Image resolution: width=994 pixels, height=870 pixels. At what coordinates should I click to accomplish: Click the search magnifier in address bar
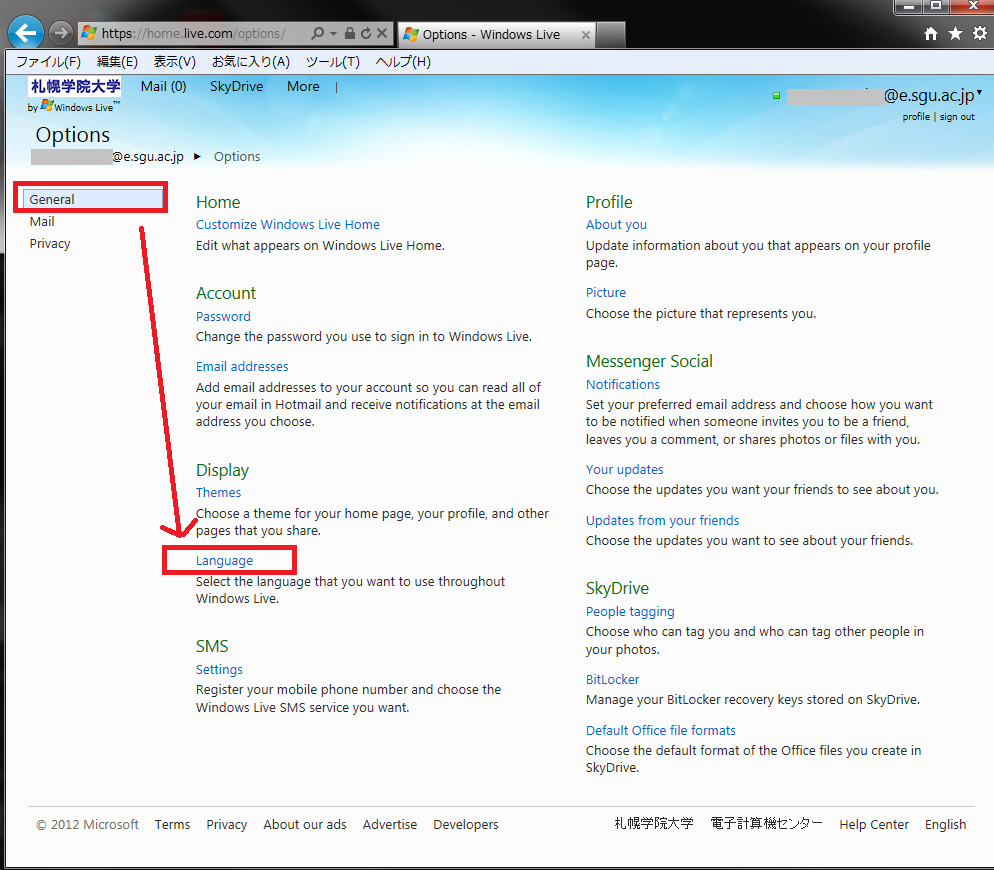[318, 33]
